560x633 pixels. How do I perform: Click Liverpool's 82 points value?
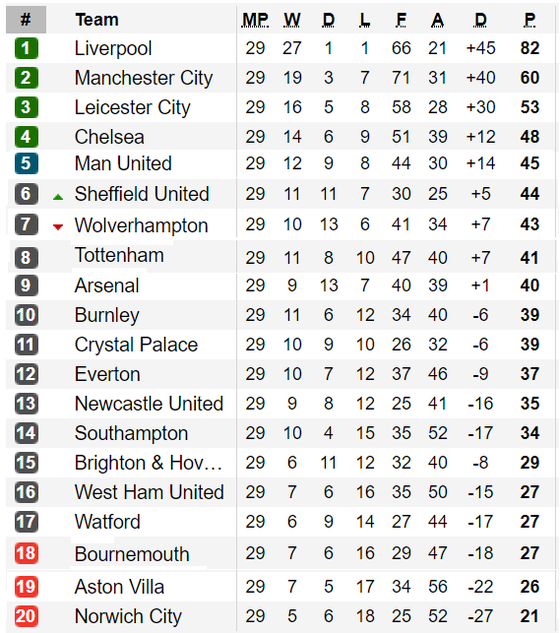530,48
